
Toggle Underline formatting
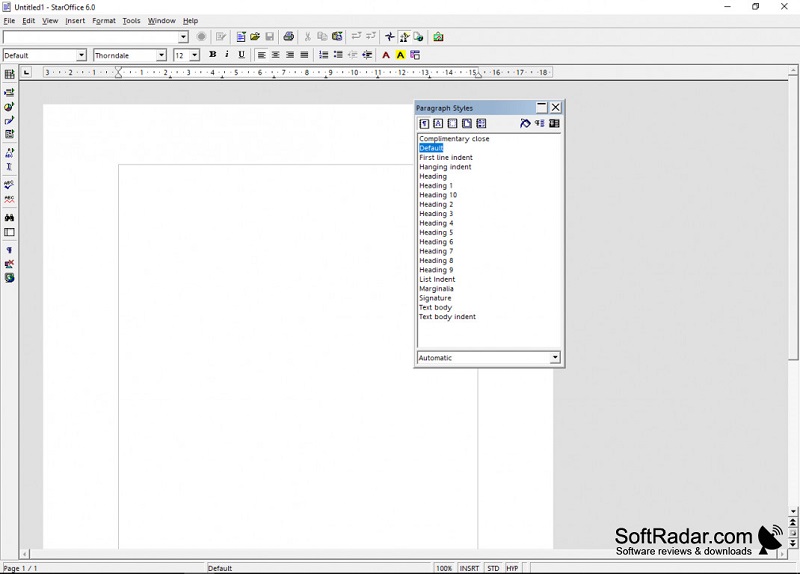point(242,55)
